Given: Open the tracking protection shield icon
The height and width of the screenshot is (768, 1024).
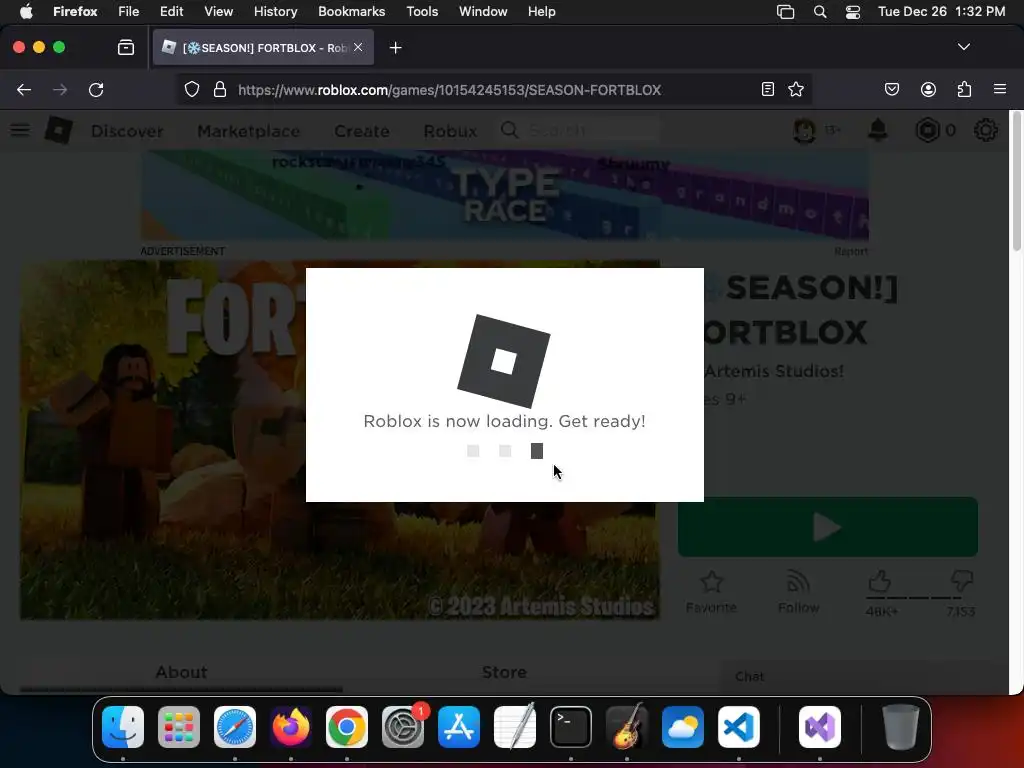Looking at the screenshot, I should (191, 89).
